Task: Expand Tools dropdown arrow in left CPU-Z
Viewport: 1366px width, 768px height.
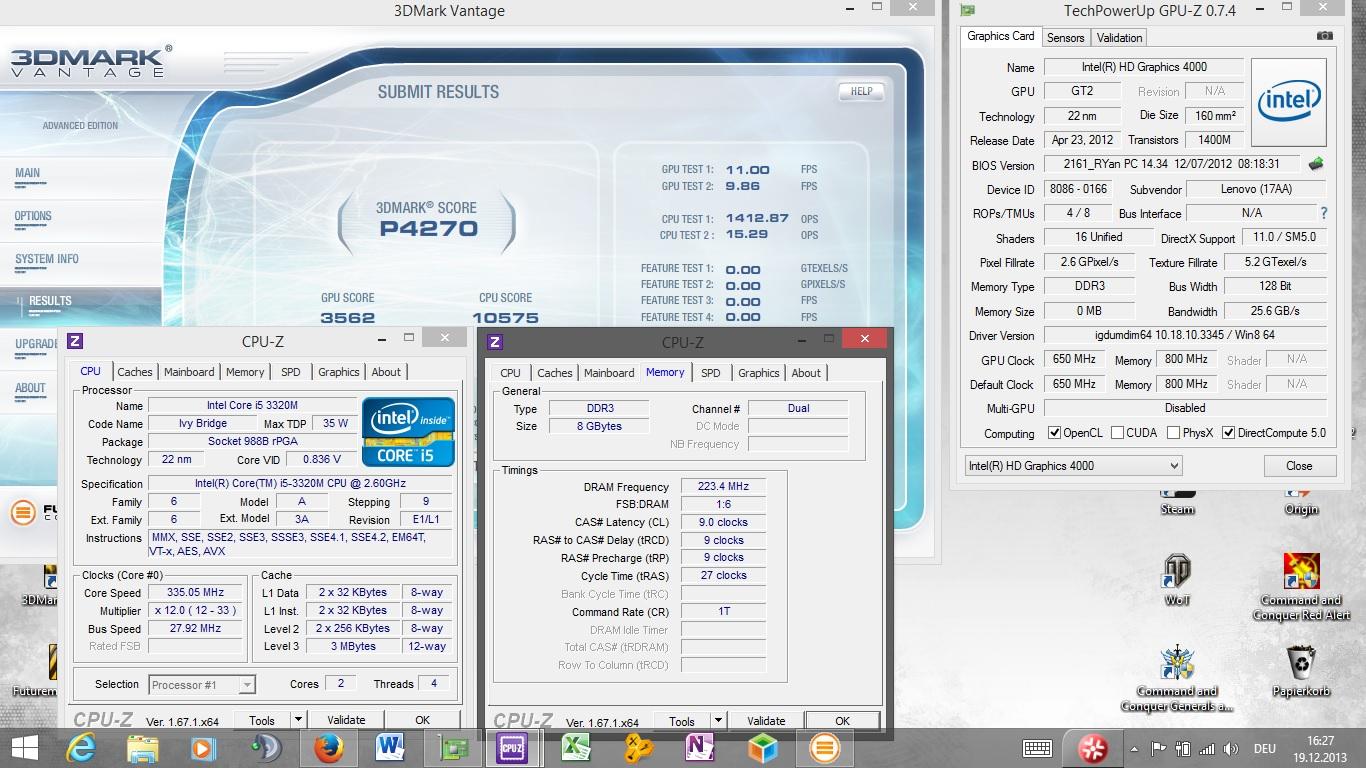Action: tap(297, 720)
